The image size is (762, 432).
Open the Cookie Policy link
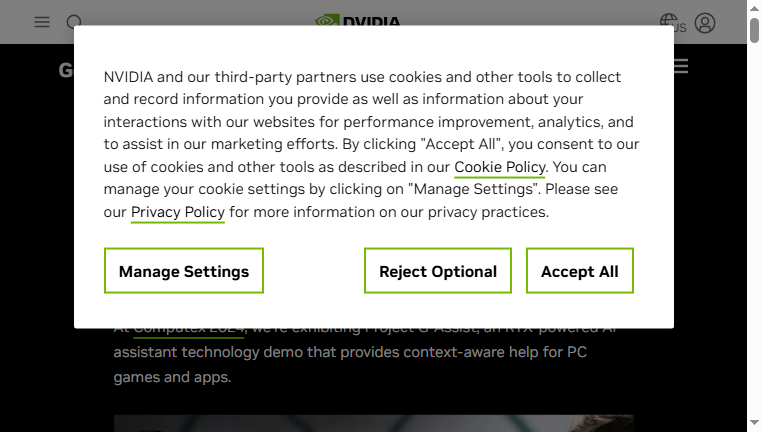500,167
